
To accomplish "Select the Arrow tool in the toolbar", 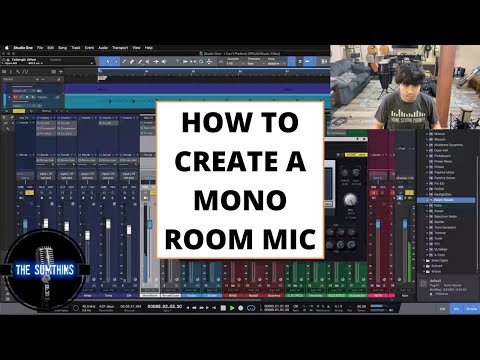I will pyautogui.click(x=108, y=61).
